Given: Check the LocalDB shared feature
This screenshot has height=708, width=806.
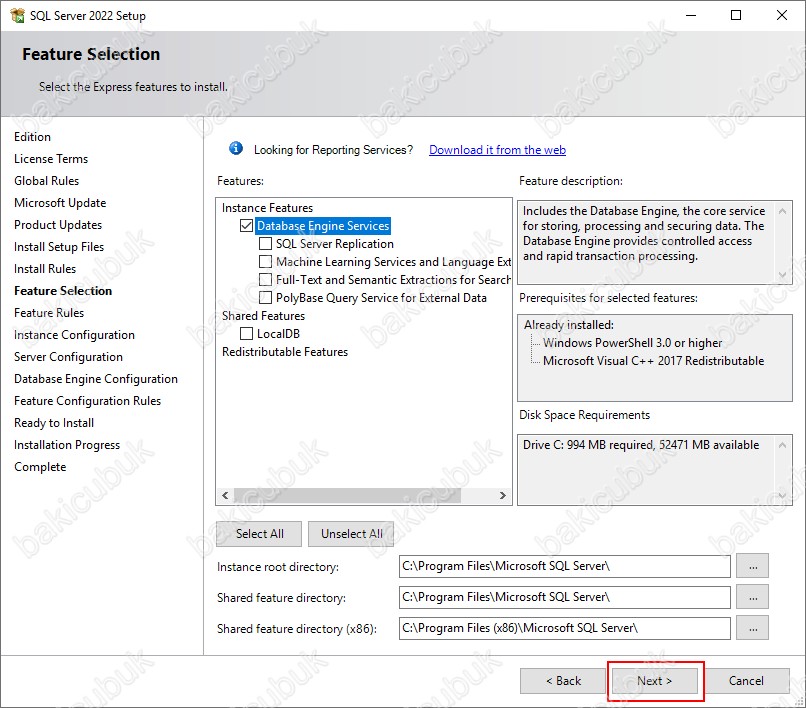Looking at the screenshot, I should pyautogui.click(x=246, y=334).
